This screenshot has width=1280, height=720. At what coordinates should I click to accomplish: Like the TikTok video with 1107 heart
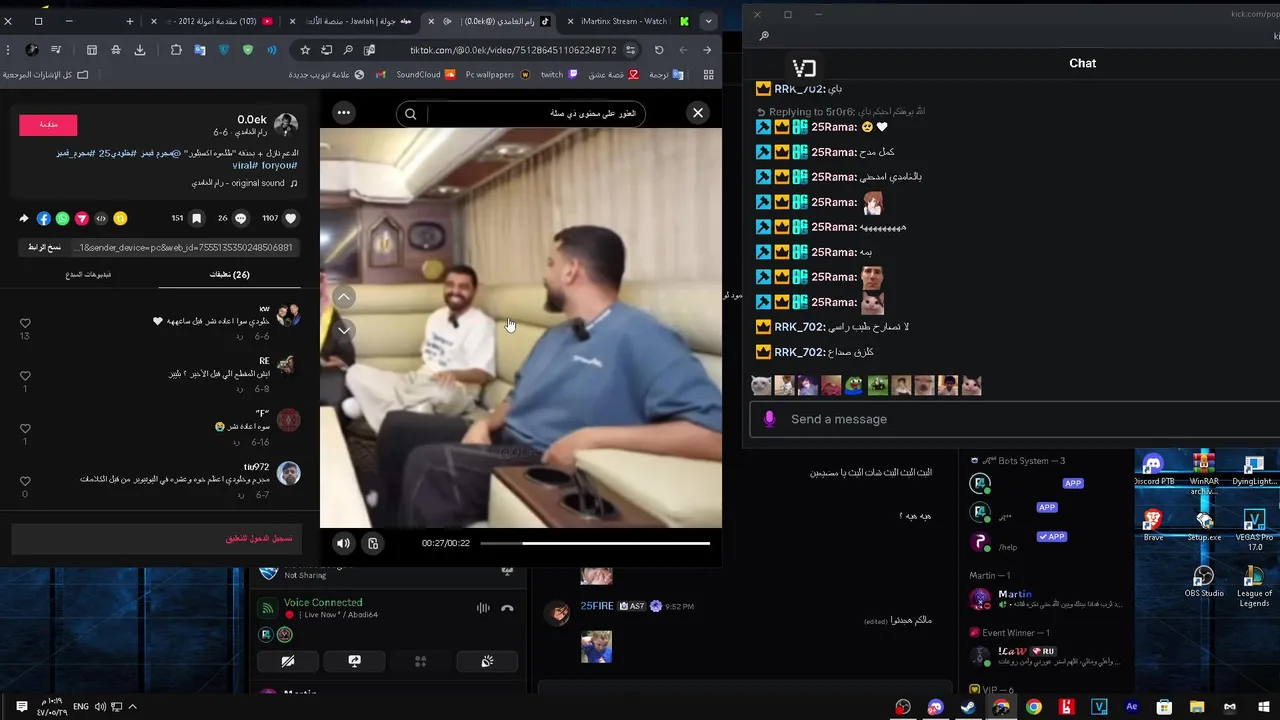pyautogui.click(x=291, y=218)
